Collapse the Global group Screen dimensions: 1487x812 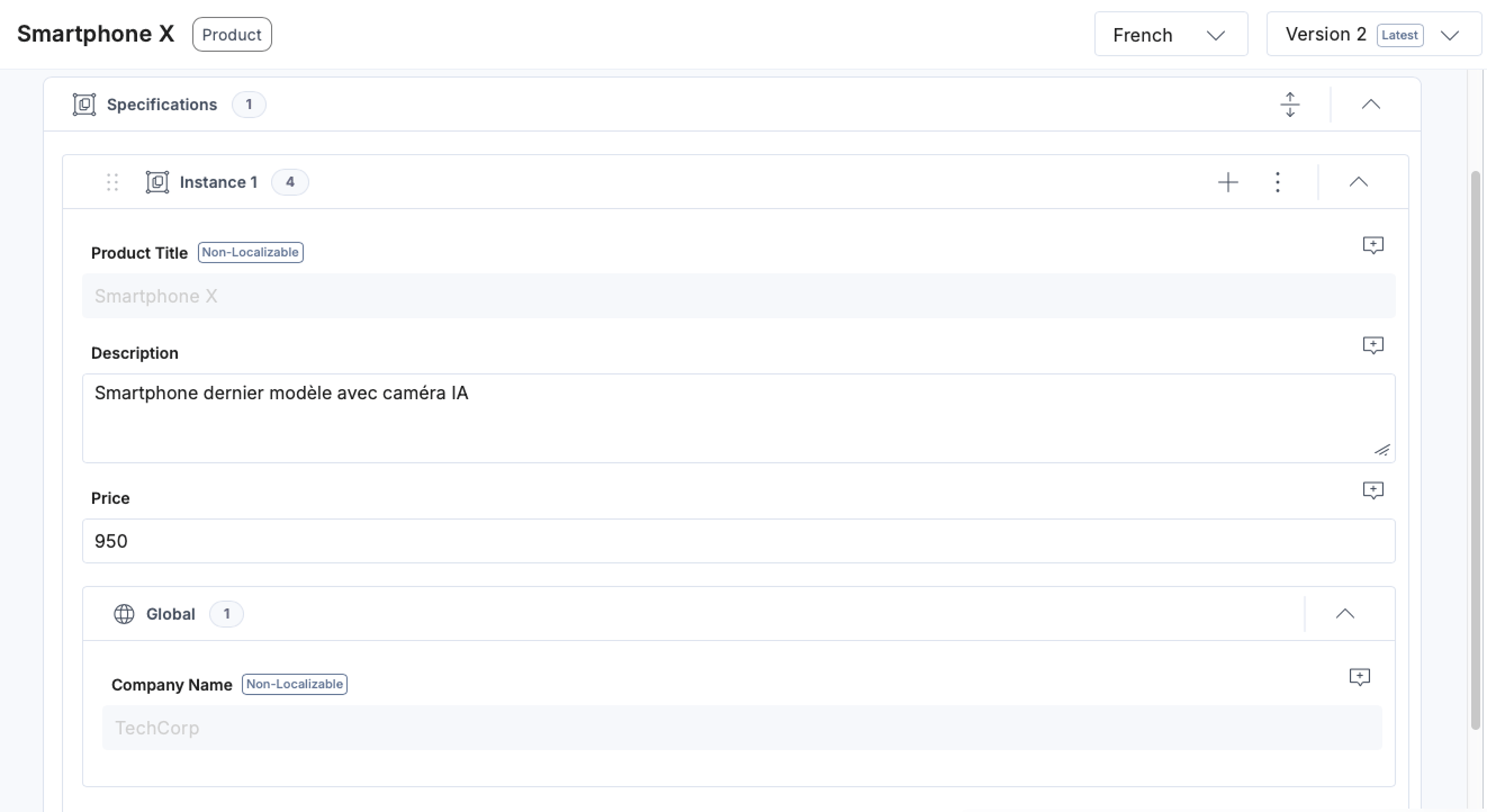1345,614
